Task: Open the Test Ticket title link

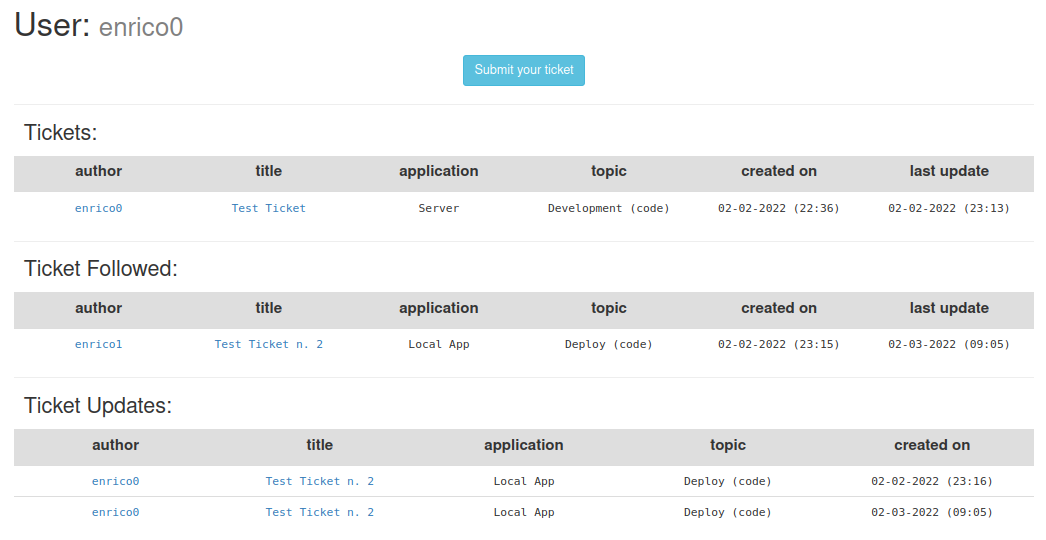Action: pyautogui.click(x=268, y=208)
